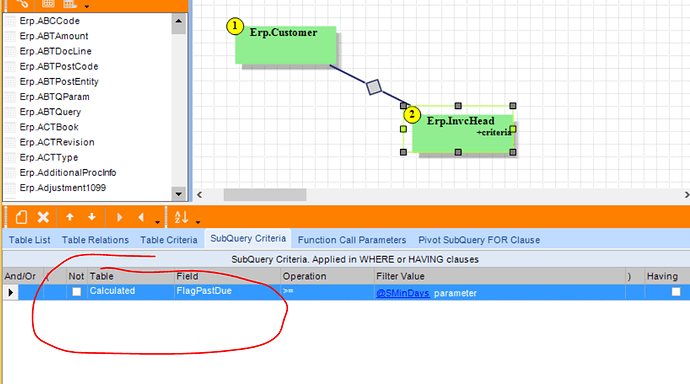Click the table list scroll-down arrow
Viewport: 690px width, 384px height.
[179, 194]
